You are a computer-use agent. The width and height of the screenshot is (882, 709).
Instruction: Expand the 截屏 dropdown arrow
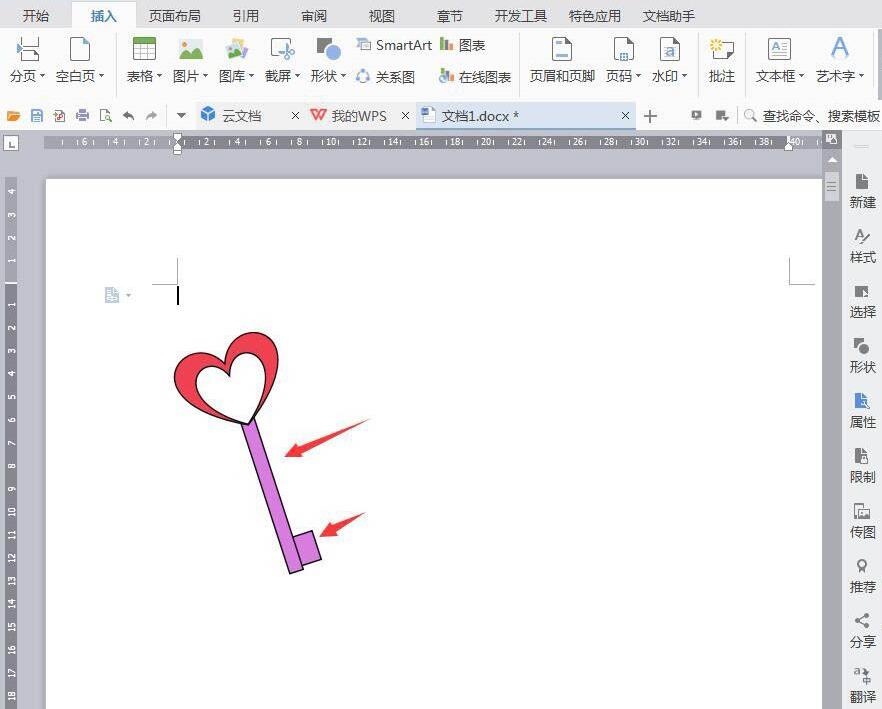click(x=298, y=75)
